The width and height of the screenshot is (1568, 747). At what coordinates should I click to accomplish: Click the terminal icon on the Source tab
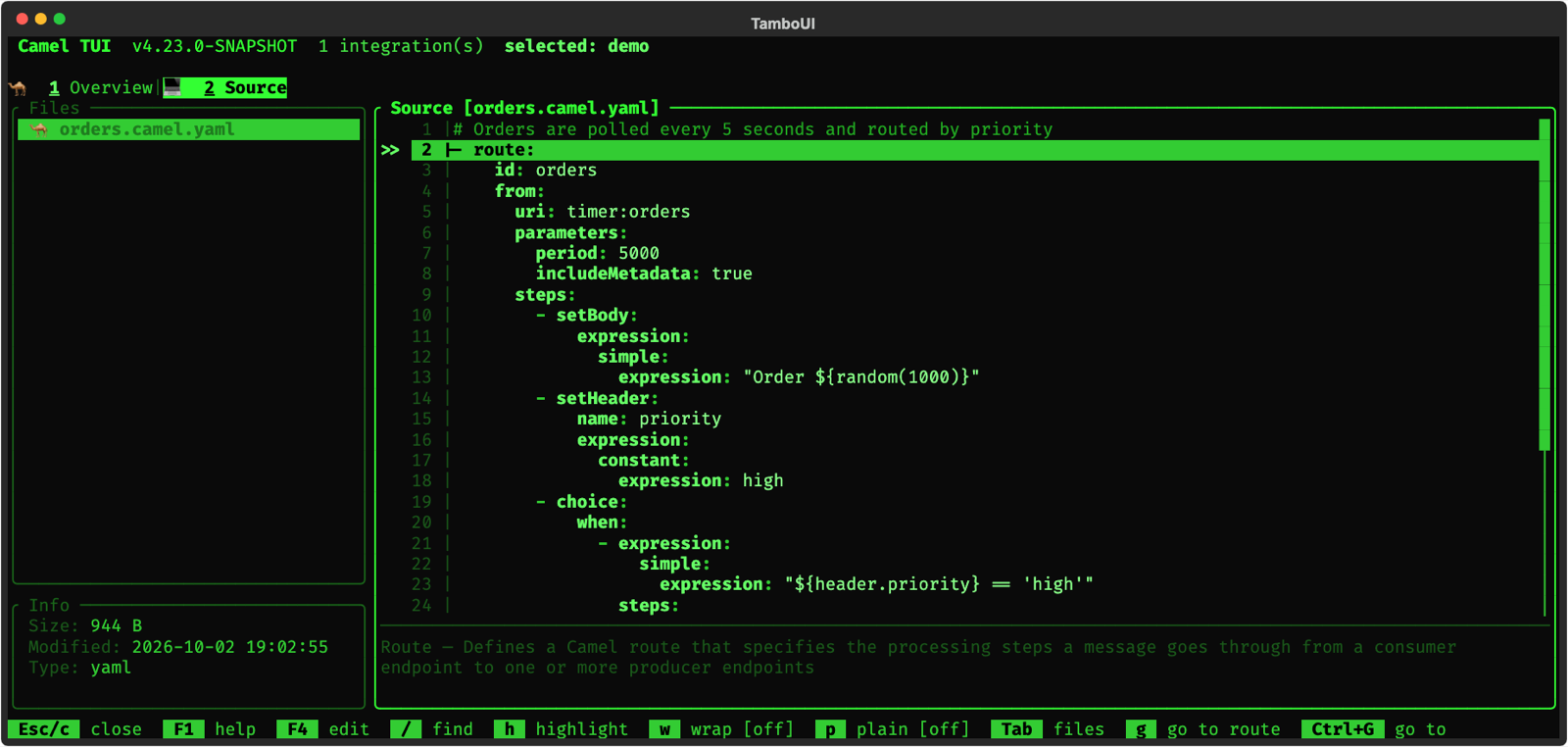coord(172,87)
